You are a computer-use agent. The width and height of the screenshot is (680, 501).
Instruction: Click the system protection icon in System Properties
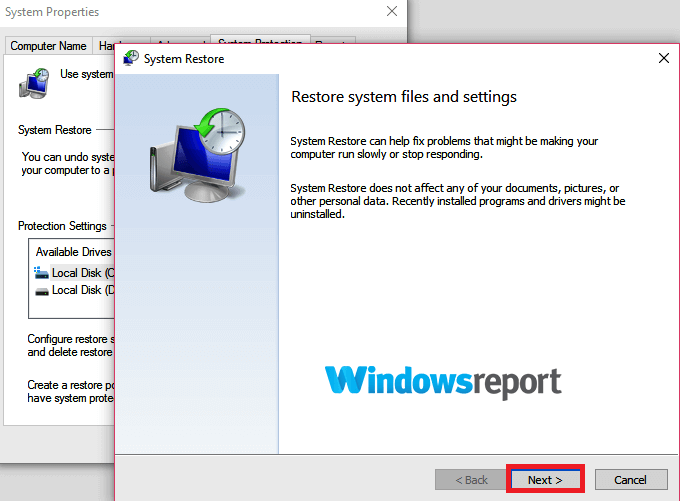34,83
